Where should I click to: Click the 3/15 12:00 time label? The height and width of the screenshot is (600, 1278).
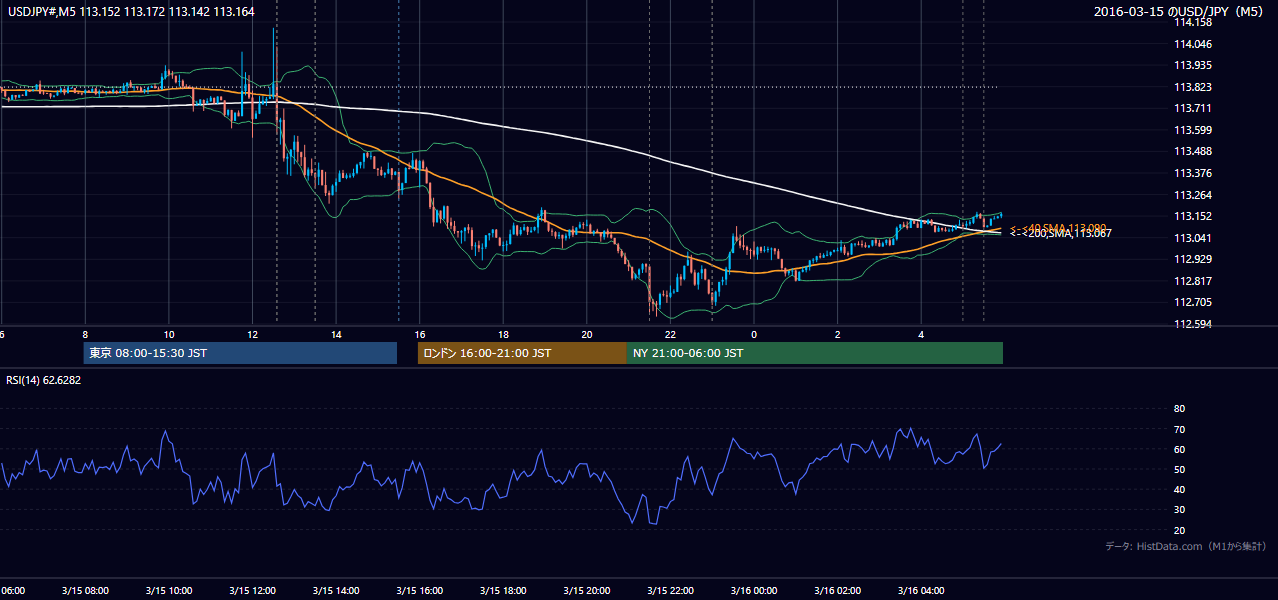coord(252,590)
